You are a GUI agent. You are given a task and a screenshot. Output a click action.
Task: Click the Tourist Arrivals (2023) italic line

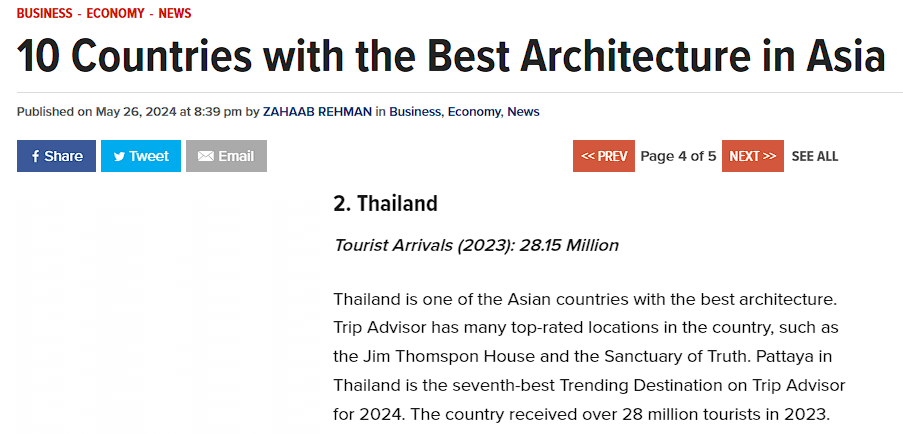coord(476,246)
